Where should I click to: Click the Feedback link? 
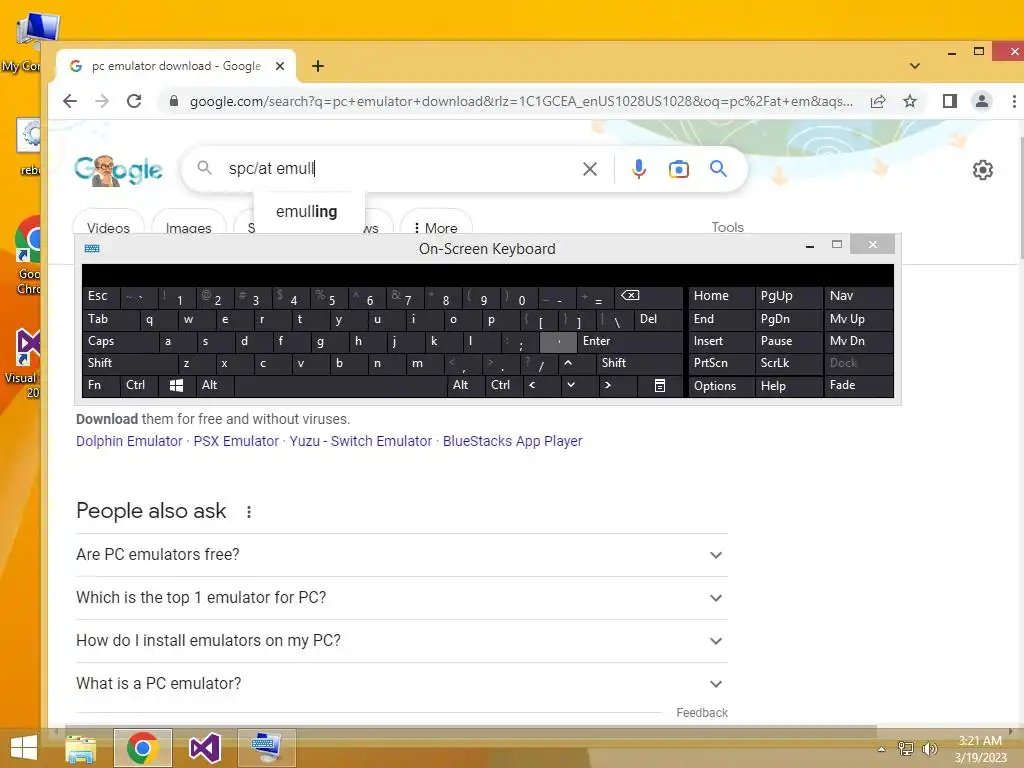tap(702, 712)
